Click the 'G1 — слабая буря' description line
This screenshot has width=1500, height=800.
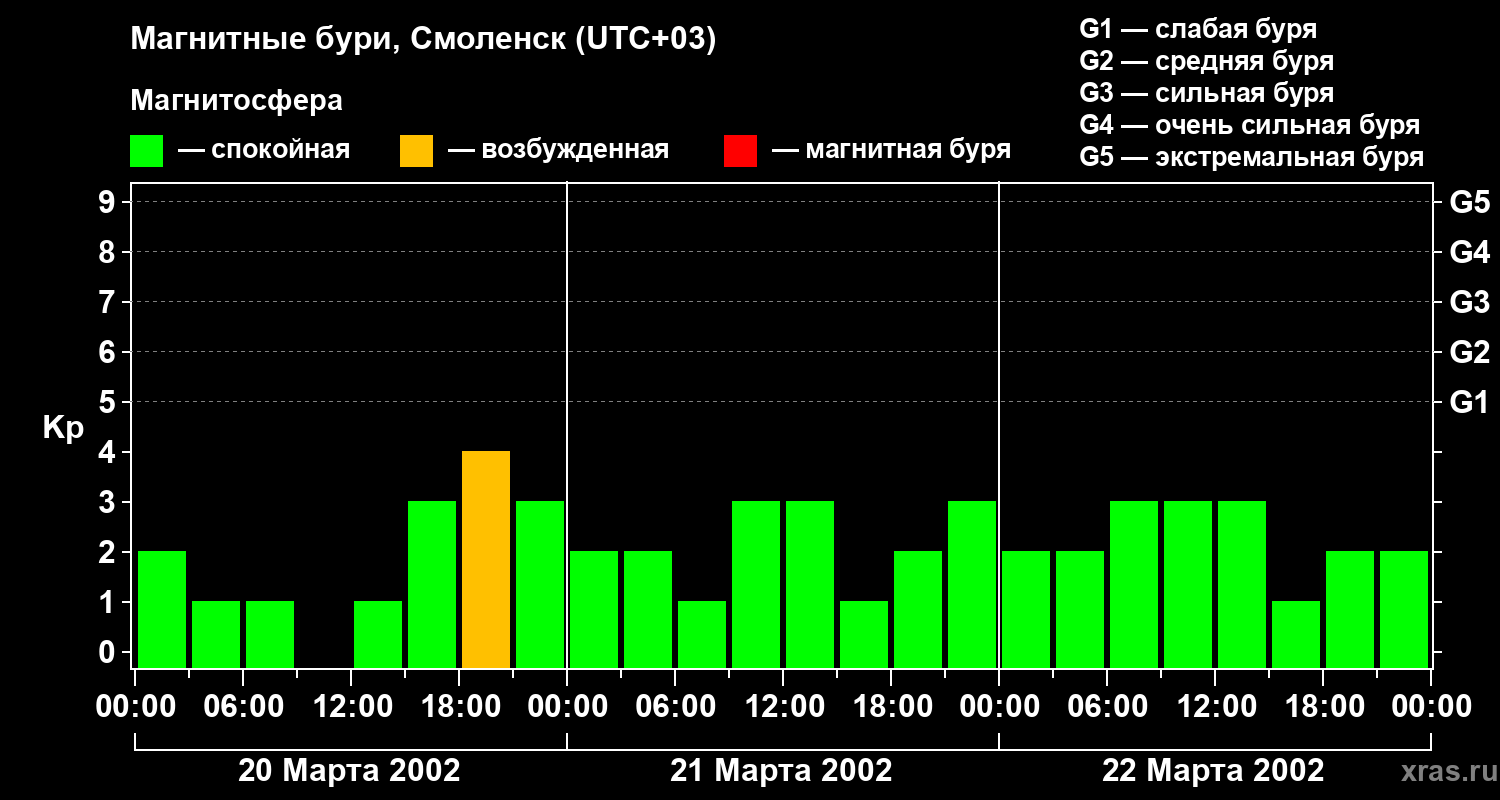pos(1198,29)
